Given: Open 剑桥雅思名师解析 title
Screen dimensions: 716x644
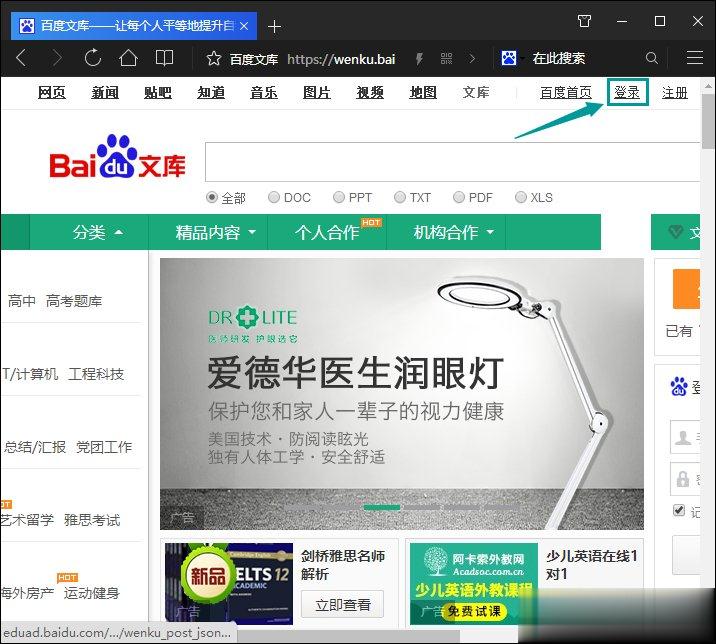Looking at the screenshot, I should (342, 565).
